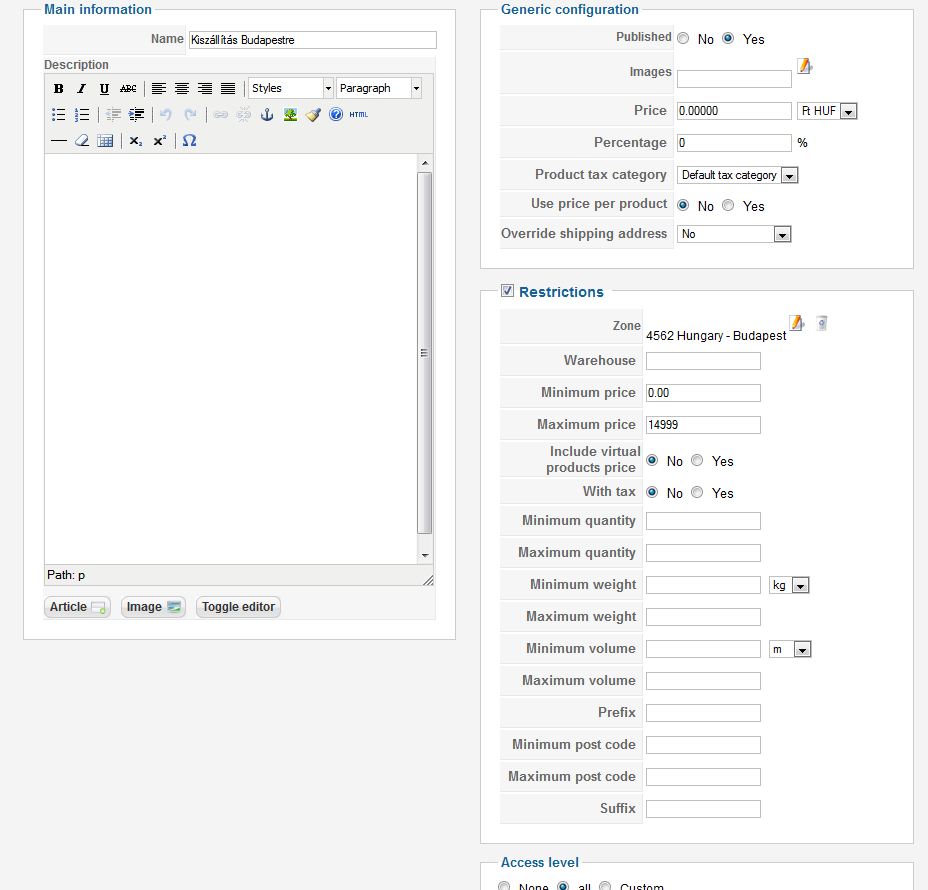Center-align the description text
This screenshot has width=928, height=890.
[x=182, y=89]
